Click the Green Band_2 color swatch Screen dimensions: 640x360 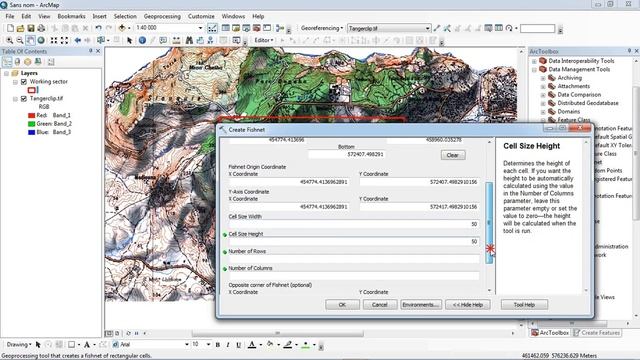pyautogui.click(x=31, y=124)
